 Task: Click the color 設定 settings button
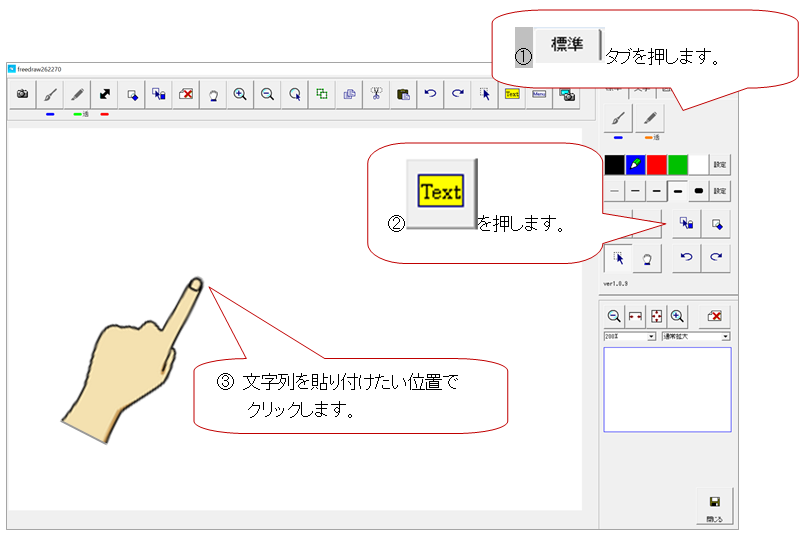coord(720,164)
